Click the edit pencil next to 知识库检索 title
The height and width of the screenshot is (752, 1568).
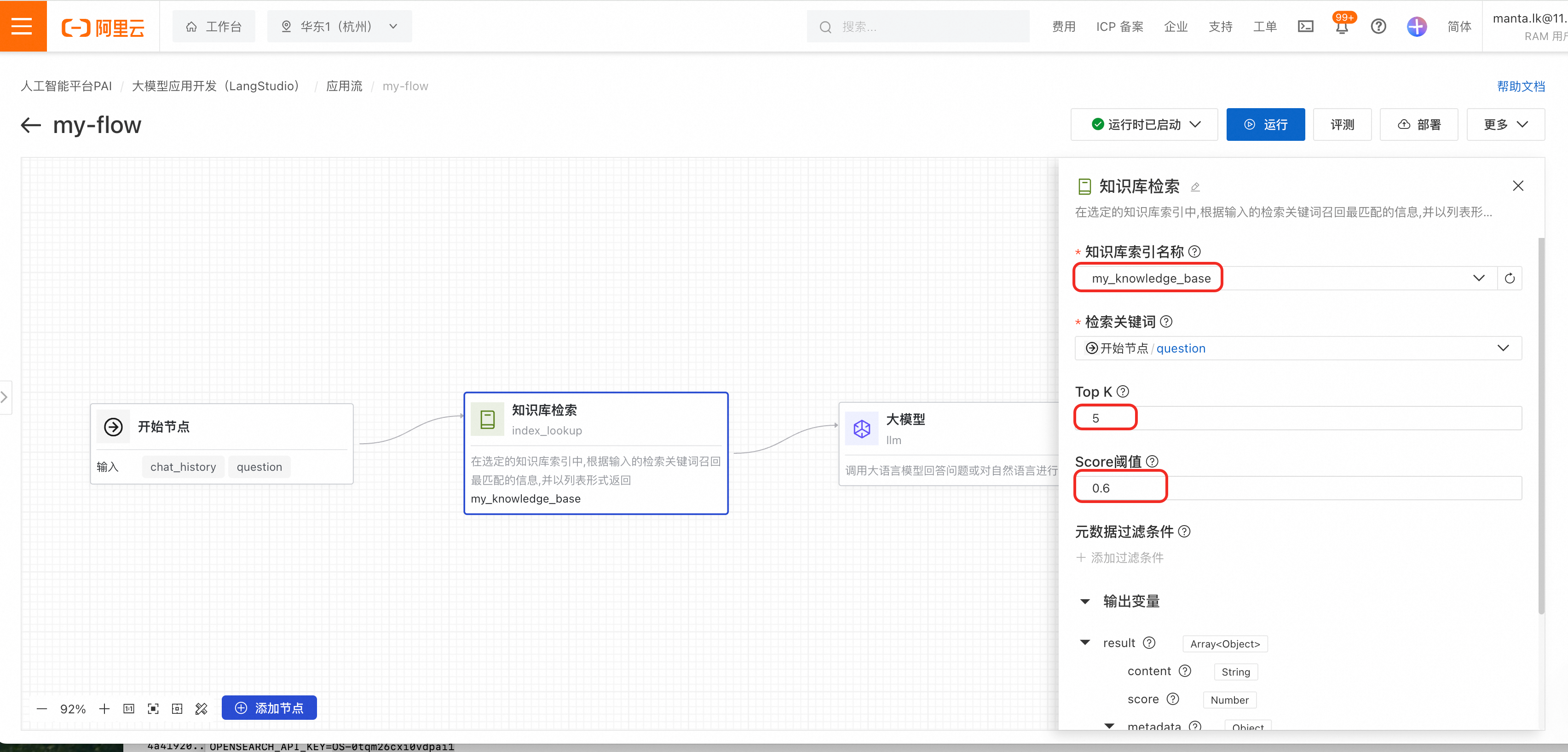point(1195,187)
